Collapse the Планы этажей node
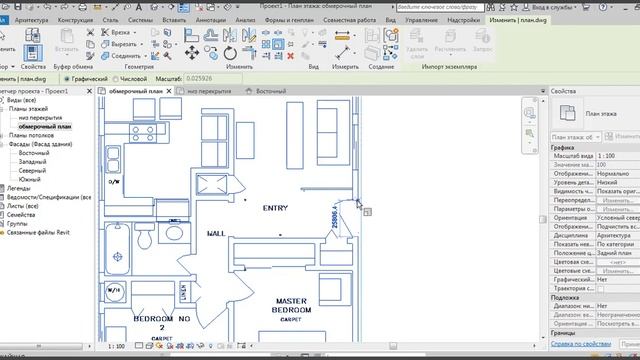 (x=2, y=109)
